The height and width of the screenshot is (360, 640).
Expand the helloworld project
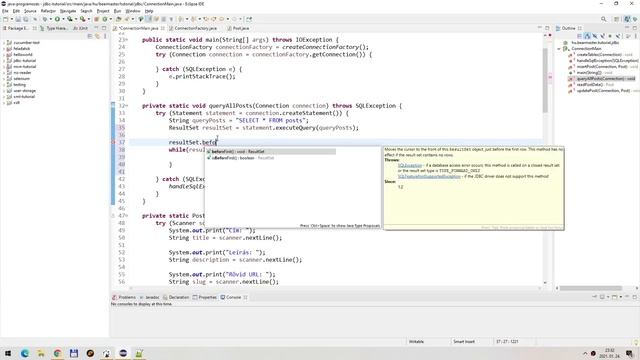(x=4, y=54)
